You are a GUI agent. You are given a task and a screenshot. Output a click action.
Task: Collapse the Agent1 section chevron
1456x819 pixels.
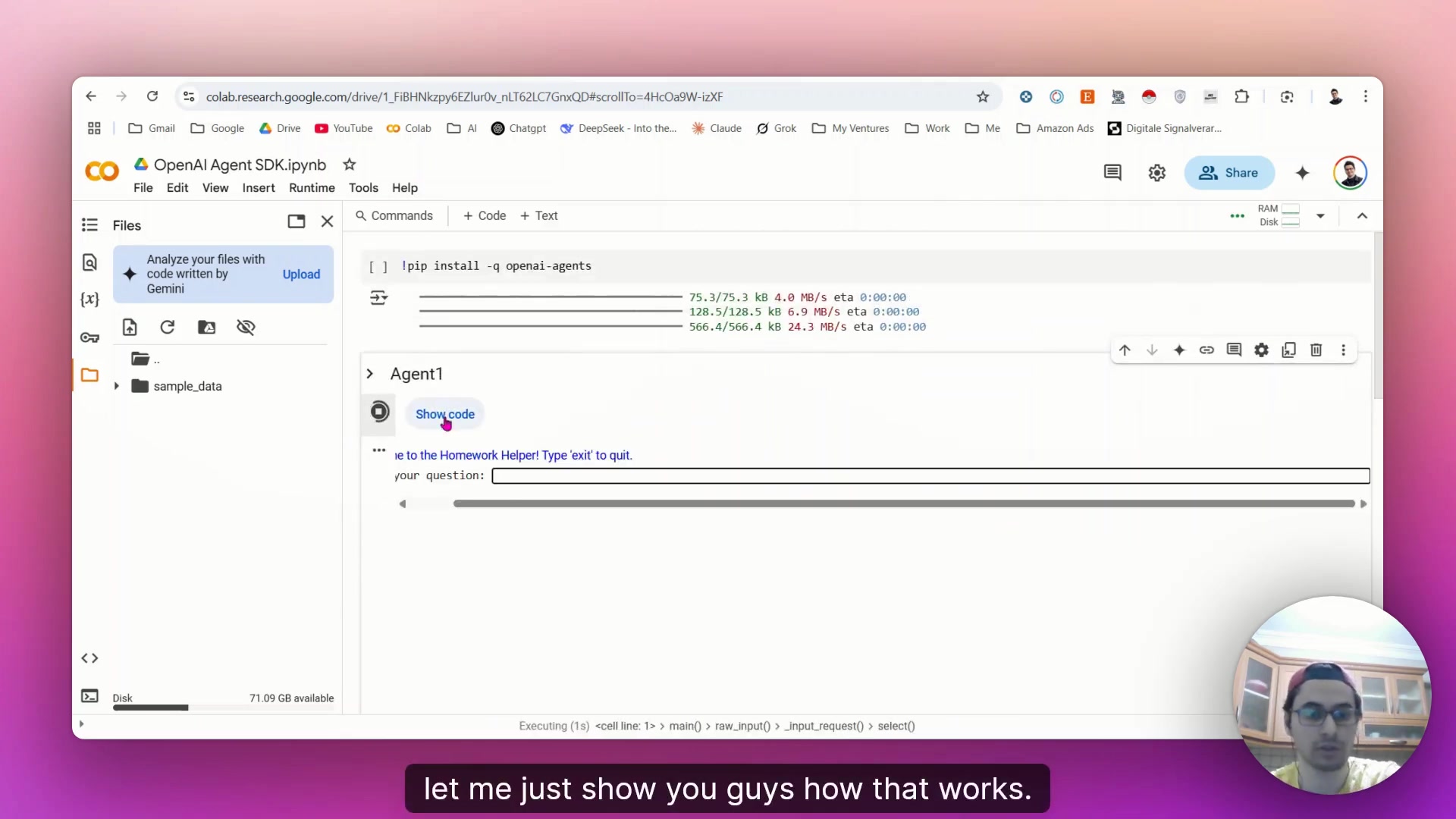(370, 374)
